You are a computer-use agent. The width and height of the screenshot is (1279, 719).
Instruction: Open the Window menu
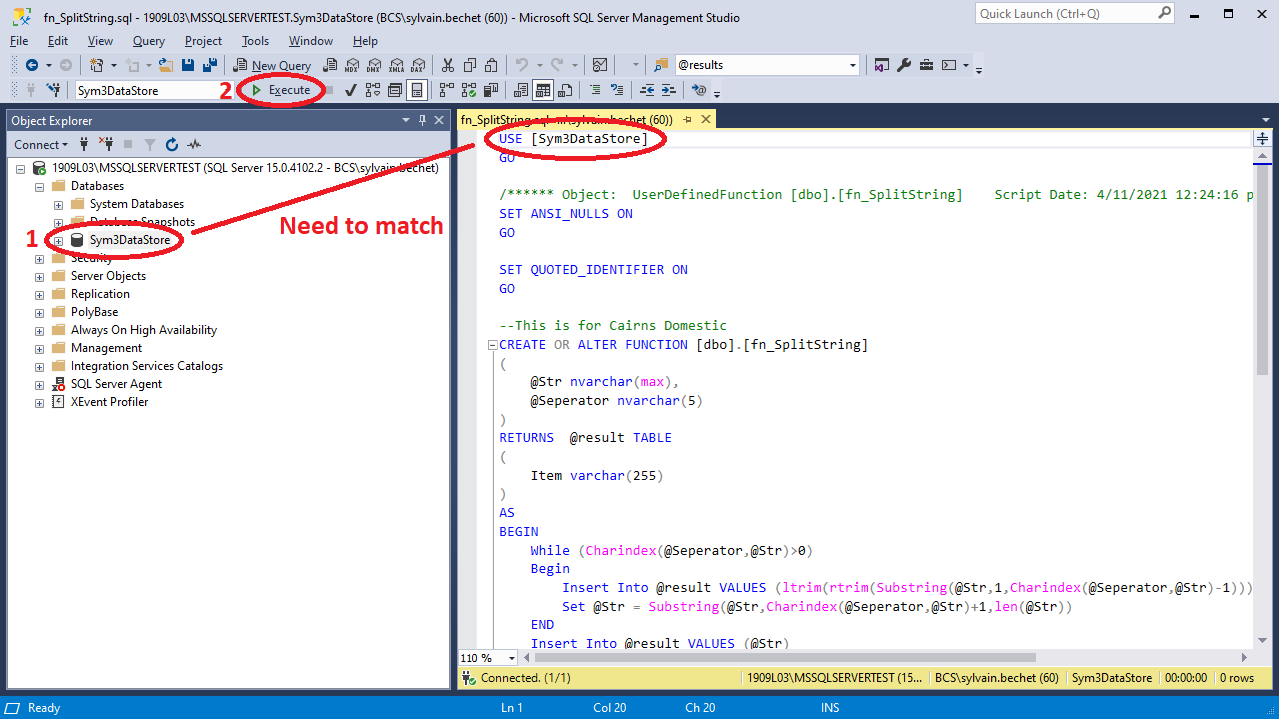[311, 41]
